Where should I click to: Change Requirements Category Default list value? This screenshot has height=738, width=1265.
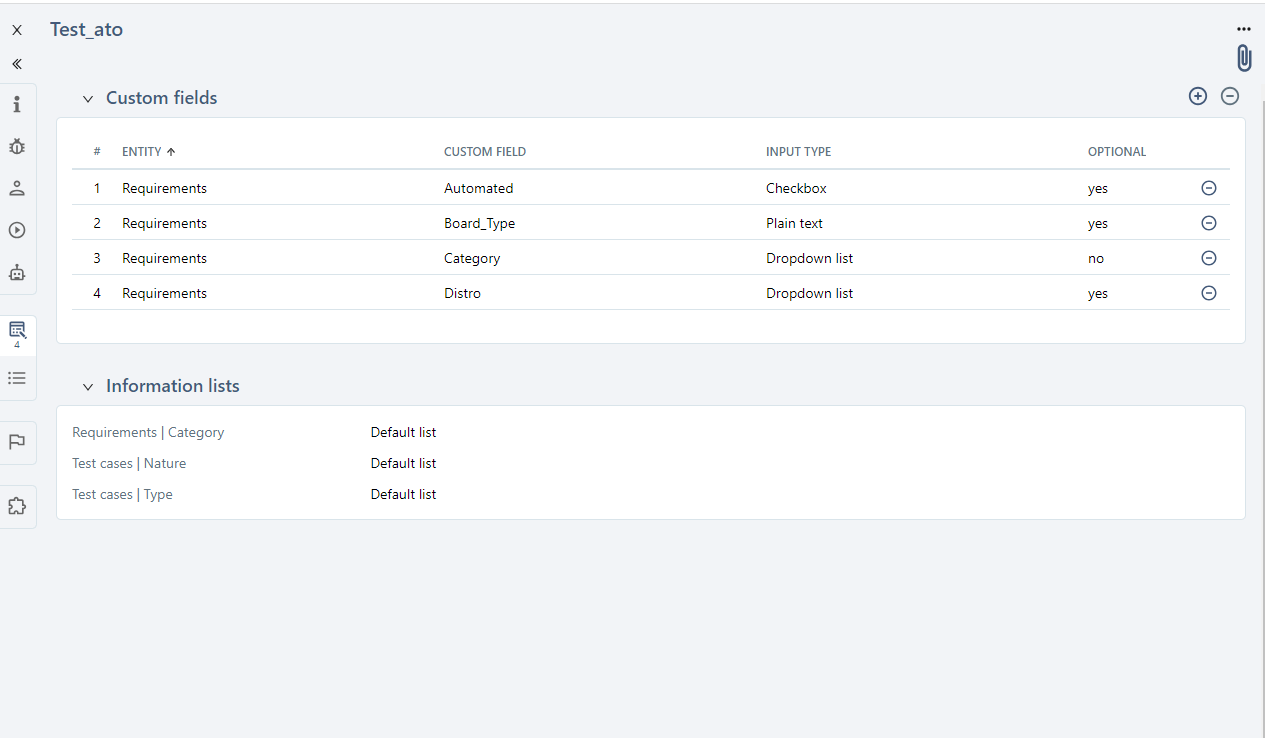pos(403,433)
